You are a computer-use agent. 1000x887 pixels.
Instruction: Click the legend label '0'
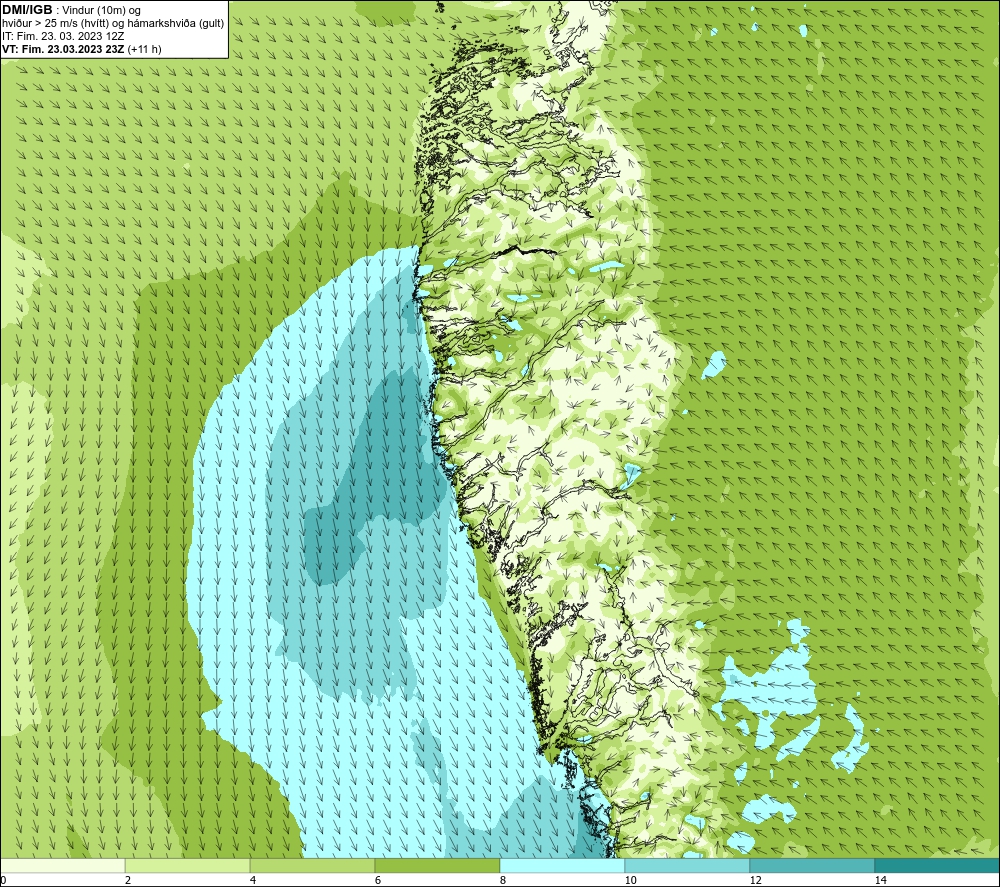[x=3, y=880]
